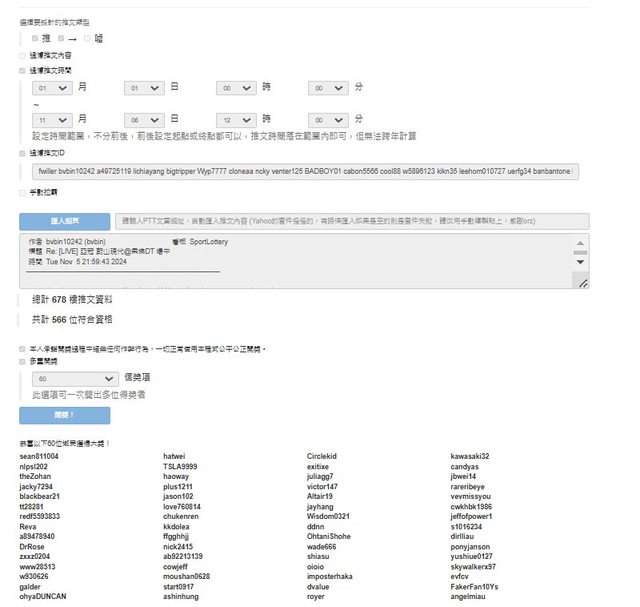Toggle the 篩選推文時間 checkbox

[23, 71]
